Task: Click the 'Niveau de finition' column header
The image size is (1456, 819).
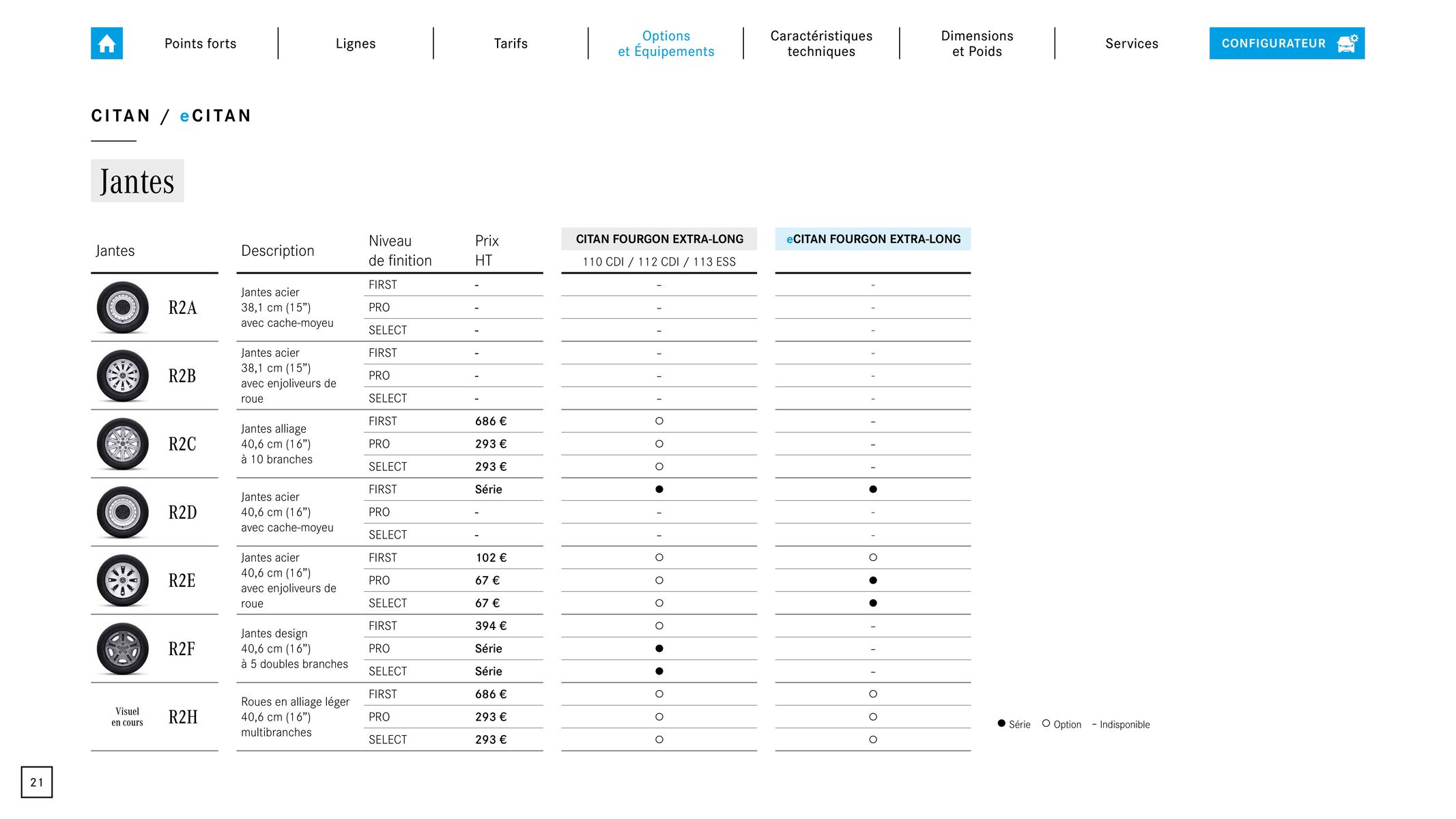Action: [x=400, y=250]
